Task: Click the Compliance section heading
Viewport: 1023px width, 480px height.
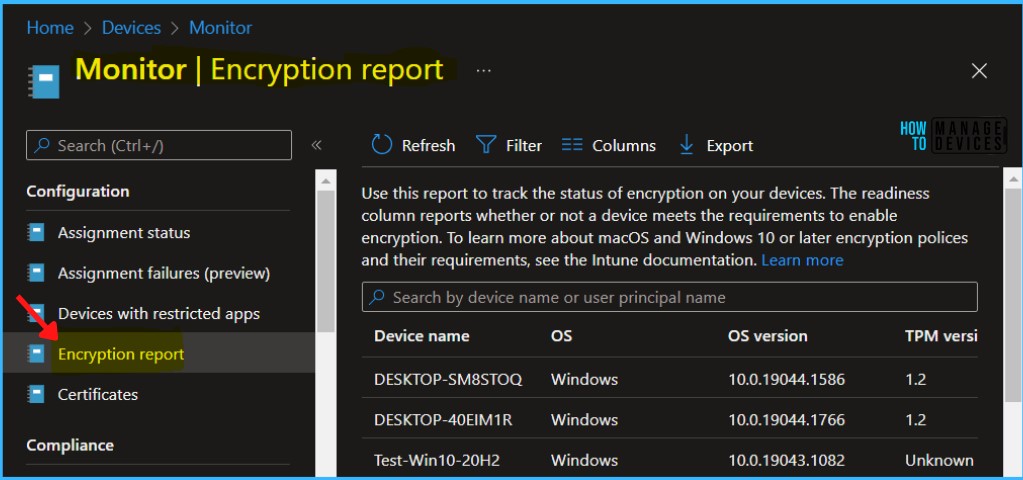Action: point(70,445)
